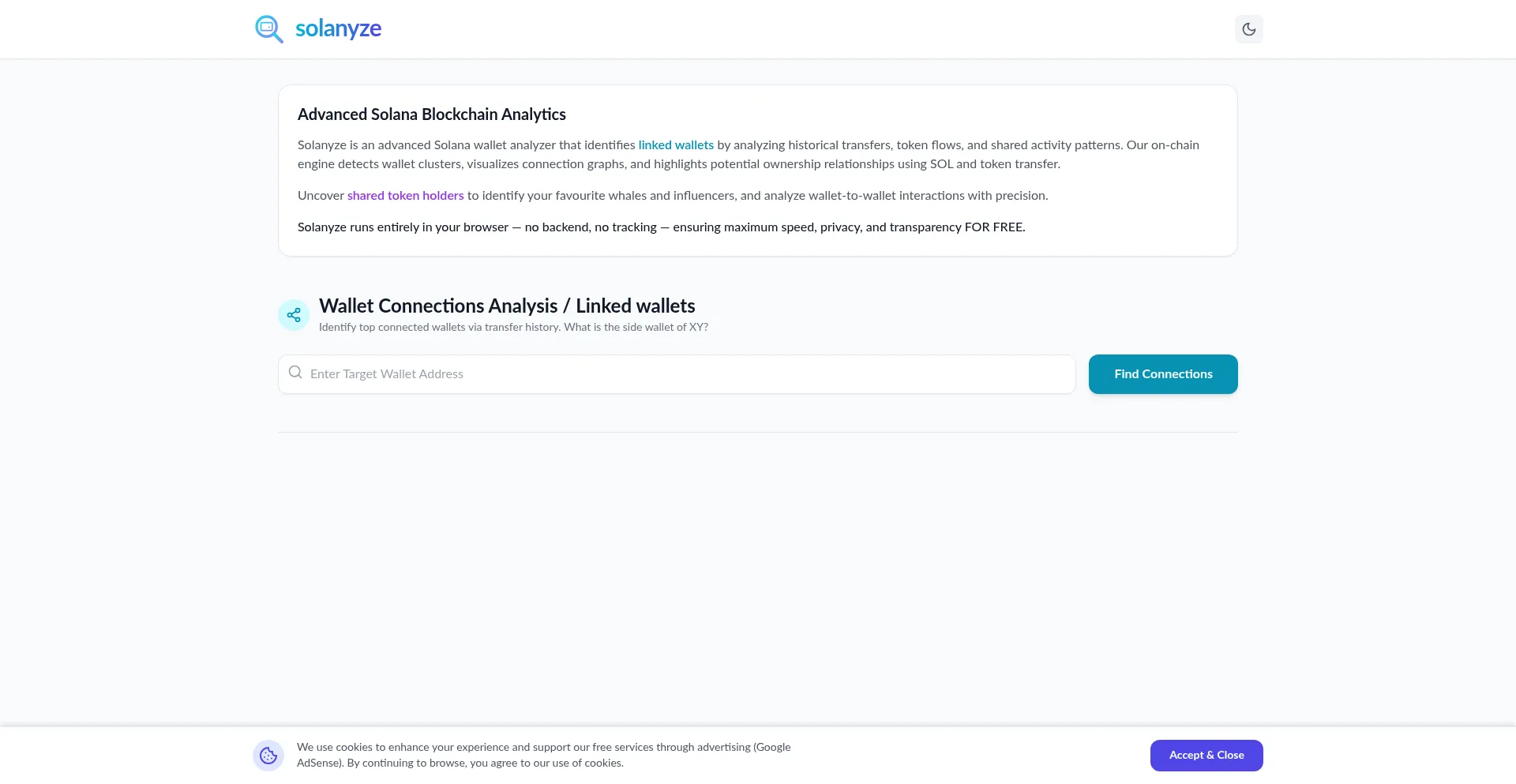Open the "linked wallets" hyperlink
1516x784 pixels.
[x=676, y=145]
